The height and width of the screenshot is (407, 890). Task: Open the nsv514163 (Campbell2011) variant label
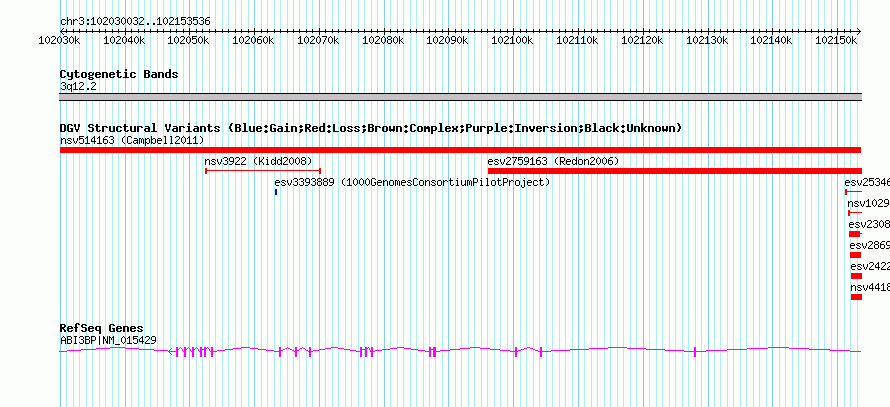(132, 140)
